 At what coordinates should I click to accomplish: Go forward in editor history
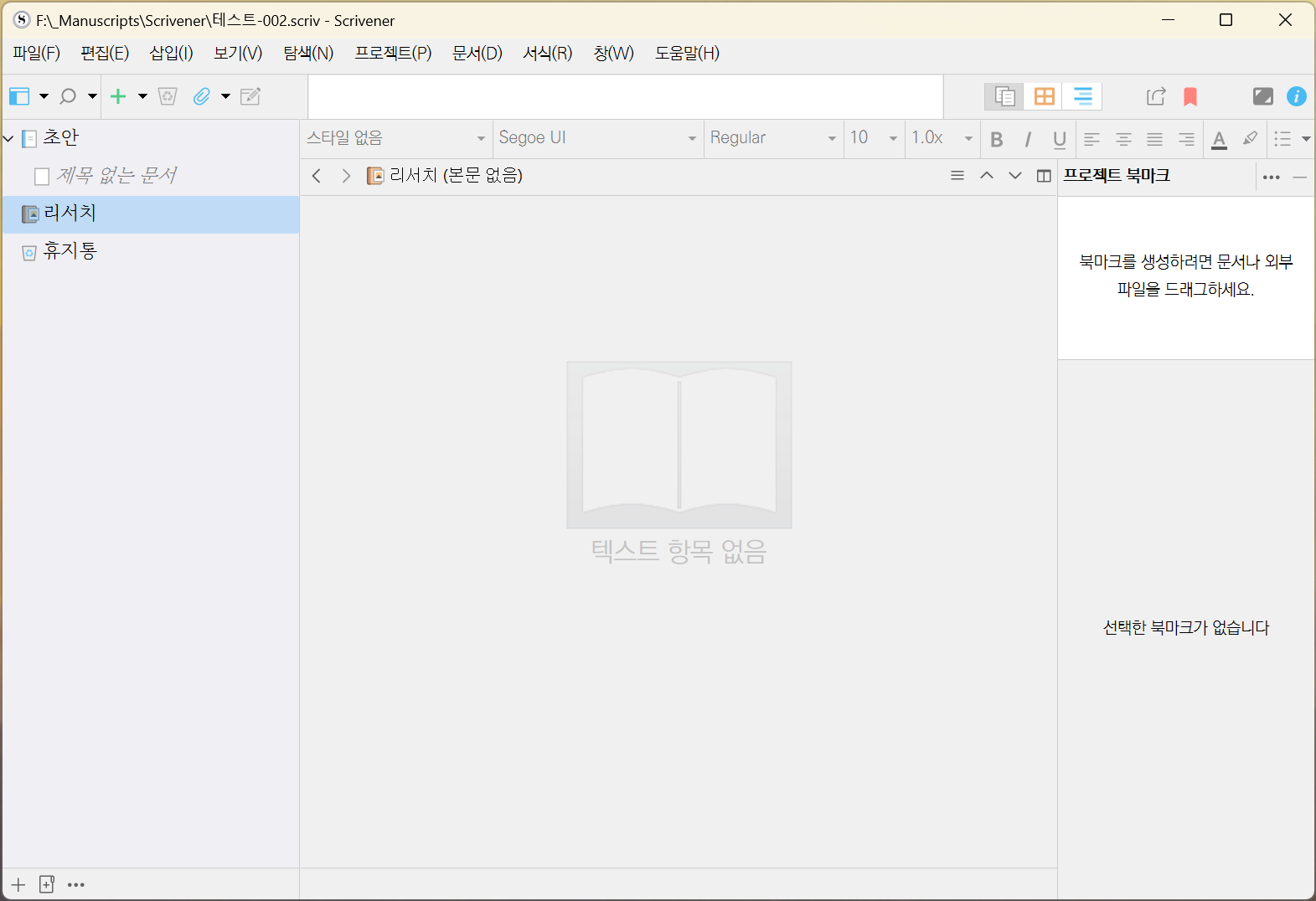click(x=346, y=176)
